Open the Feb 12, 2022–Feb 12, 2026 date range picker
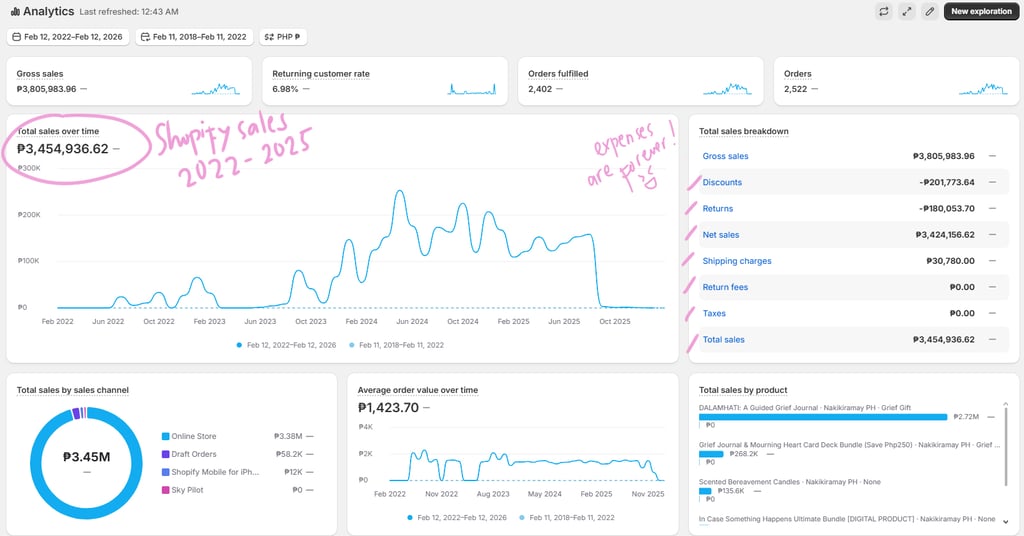 [x=68, y=37]
